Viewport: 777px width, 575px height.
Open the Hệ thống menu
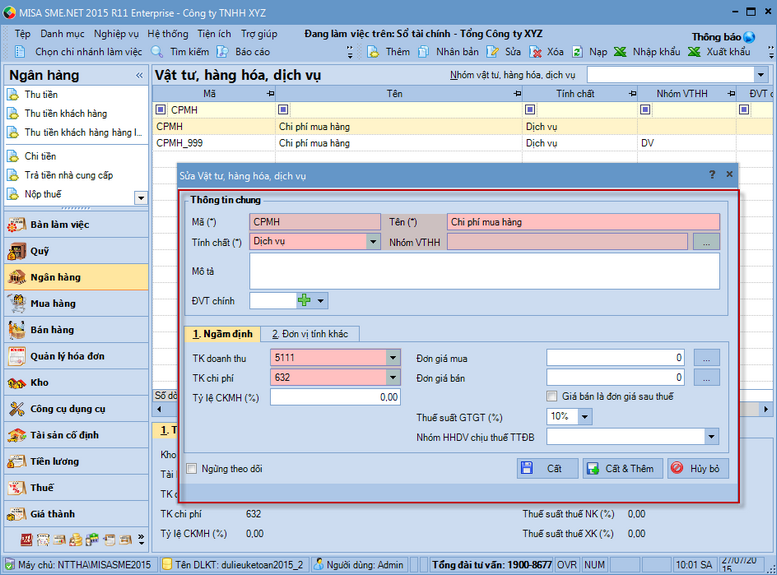pos(168,34)
